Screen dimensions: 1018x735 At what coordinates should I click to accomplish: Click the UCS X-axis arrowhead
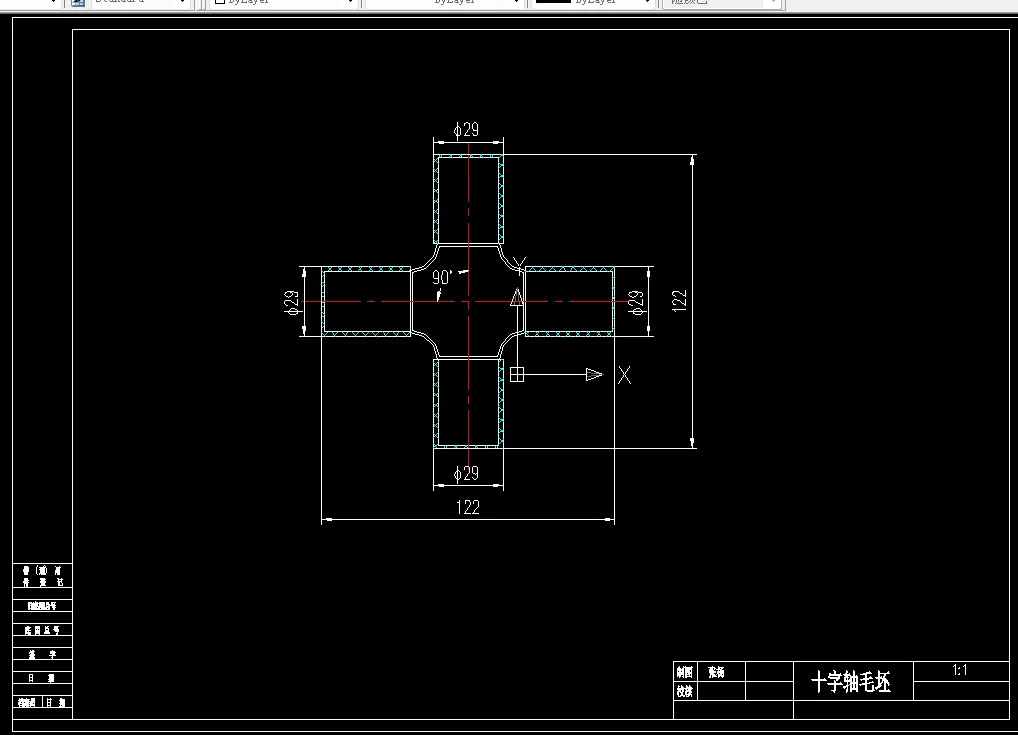coord(594,375)
